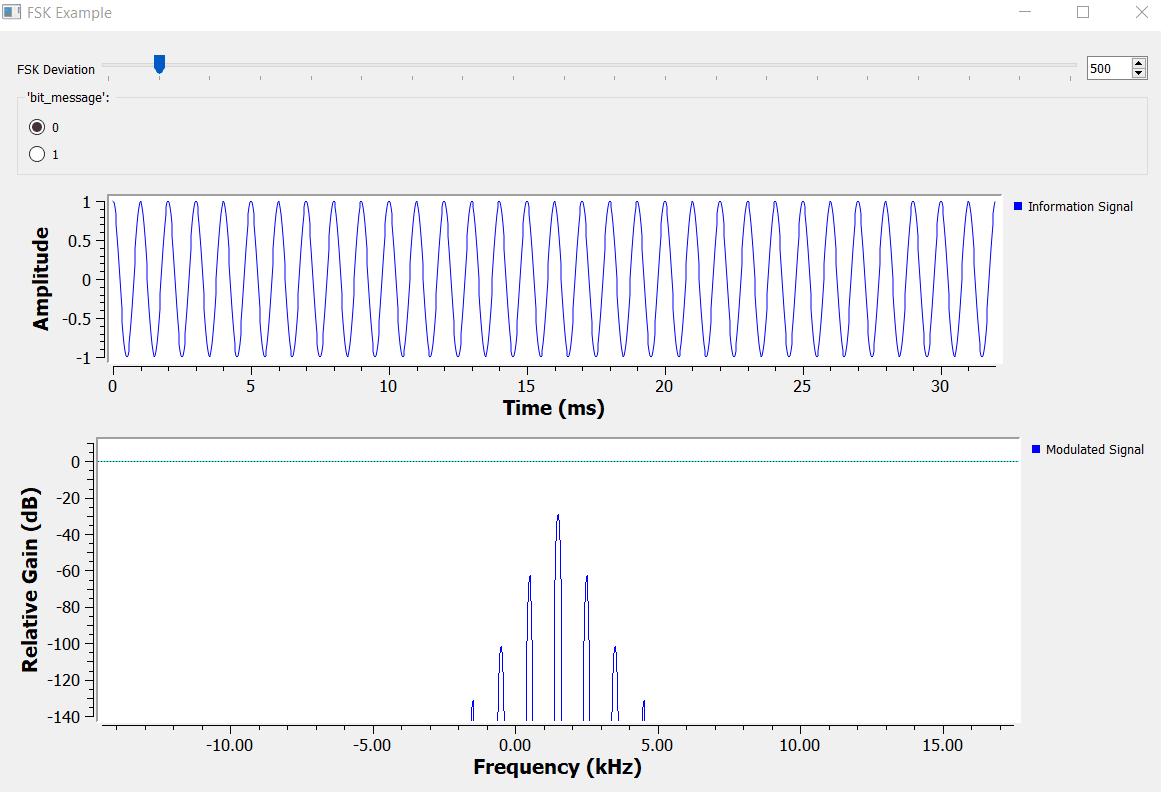Click the FSK Deviation value field showing 500
Viewport: 1161px width, 792px height.
coord(1107,69)
